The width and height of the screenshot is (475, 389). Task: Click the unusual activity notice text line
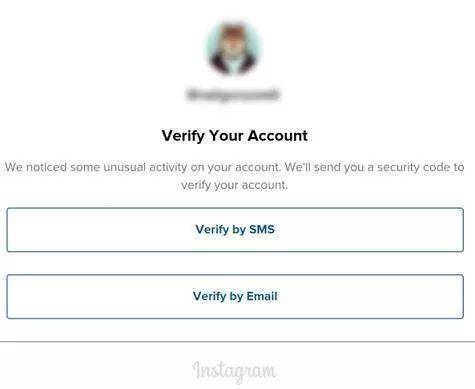235,167
